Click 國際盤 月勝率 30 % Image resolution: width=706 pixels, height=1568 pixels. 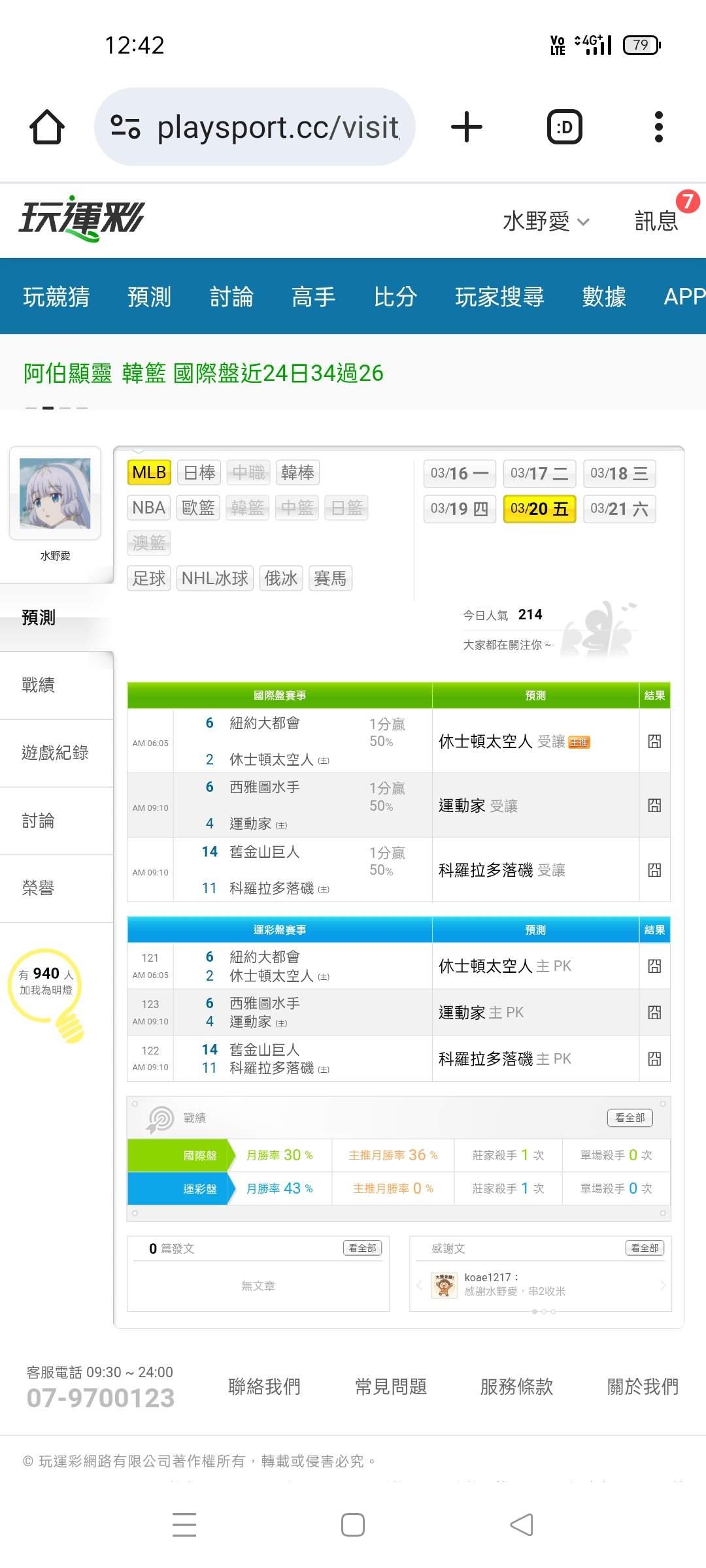(x=279, y=1155)
